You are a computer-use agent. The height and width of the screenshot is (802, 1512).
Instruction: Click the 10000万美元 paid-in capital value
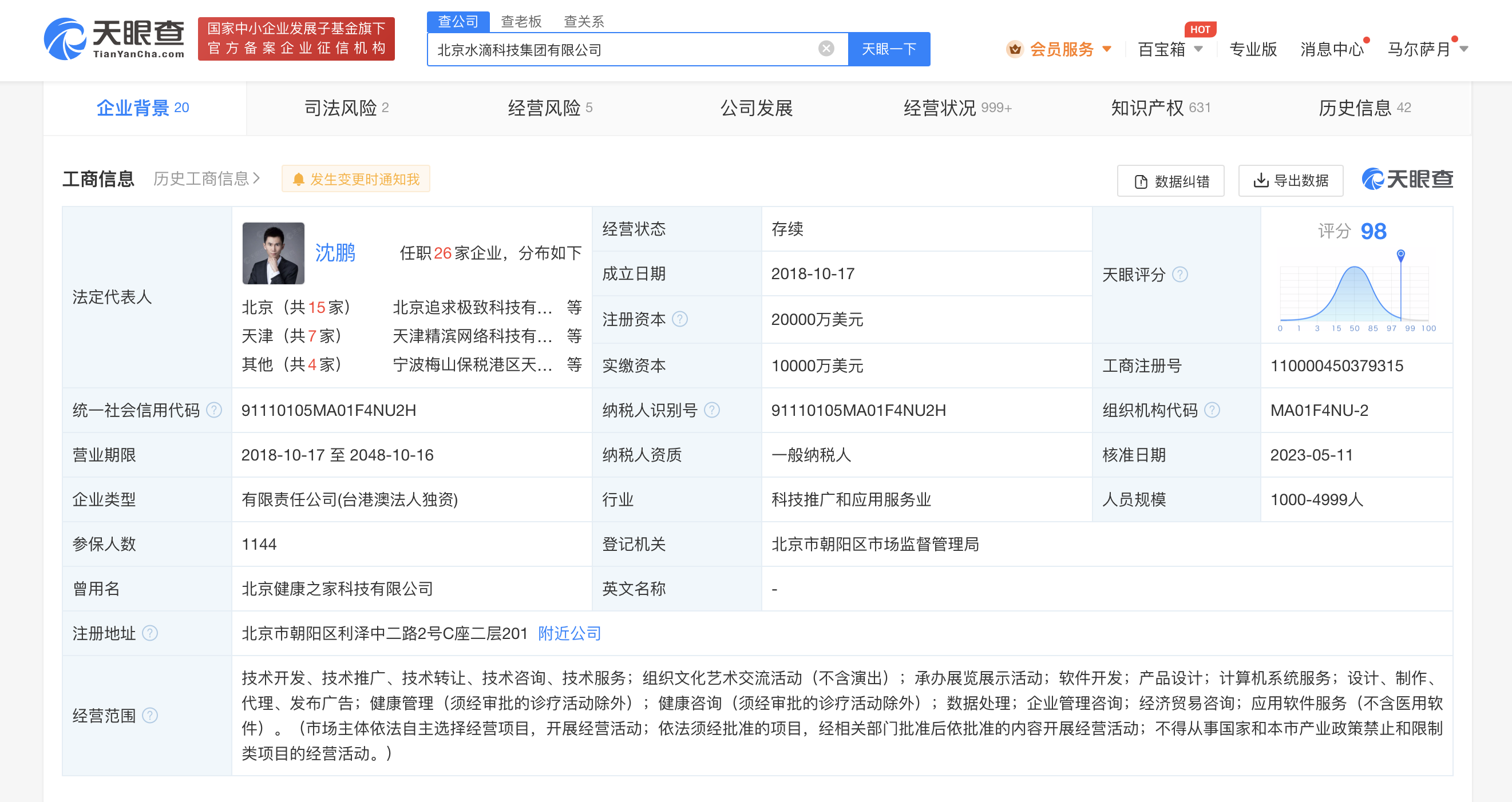pos(817,366)
